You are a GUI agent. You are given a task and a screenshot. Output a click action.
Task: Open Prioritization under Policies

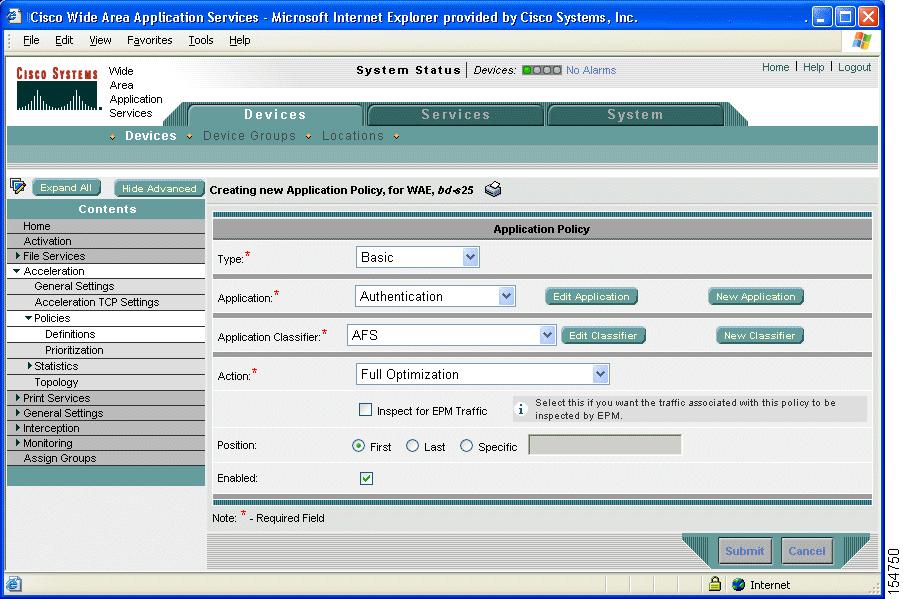(106, 350)
